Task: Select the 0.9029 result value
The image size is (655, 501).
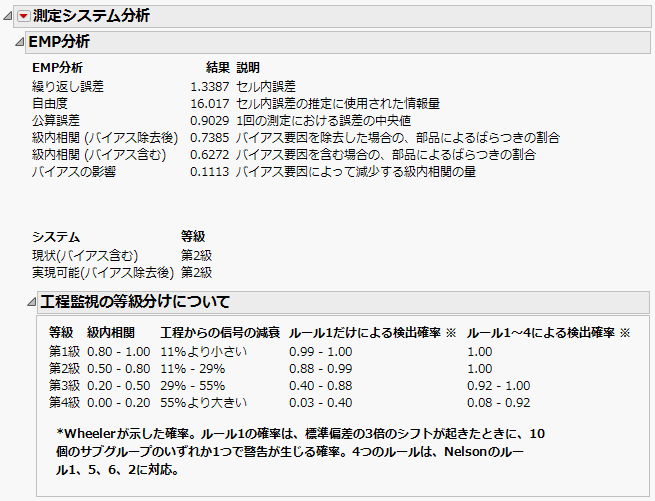Action: coord(210,121)
